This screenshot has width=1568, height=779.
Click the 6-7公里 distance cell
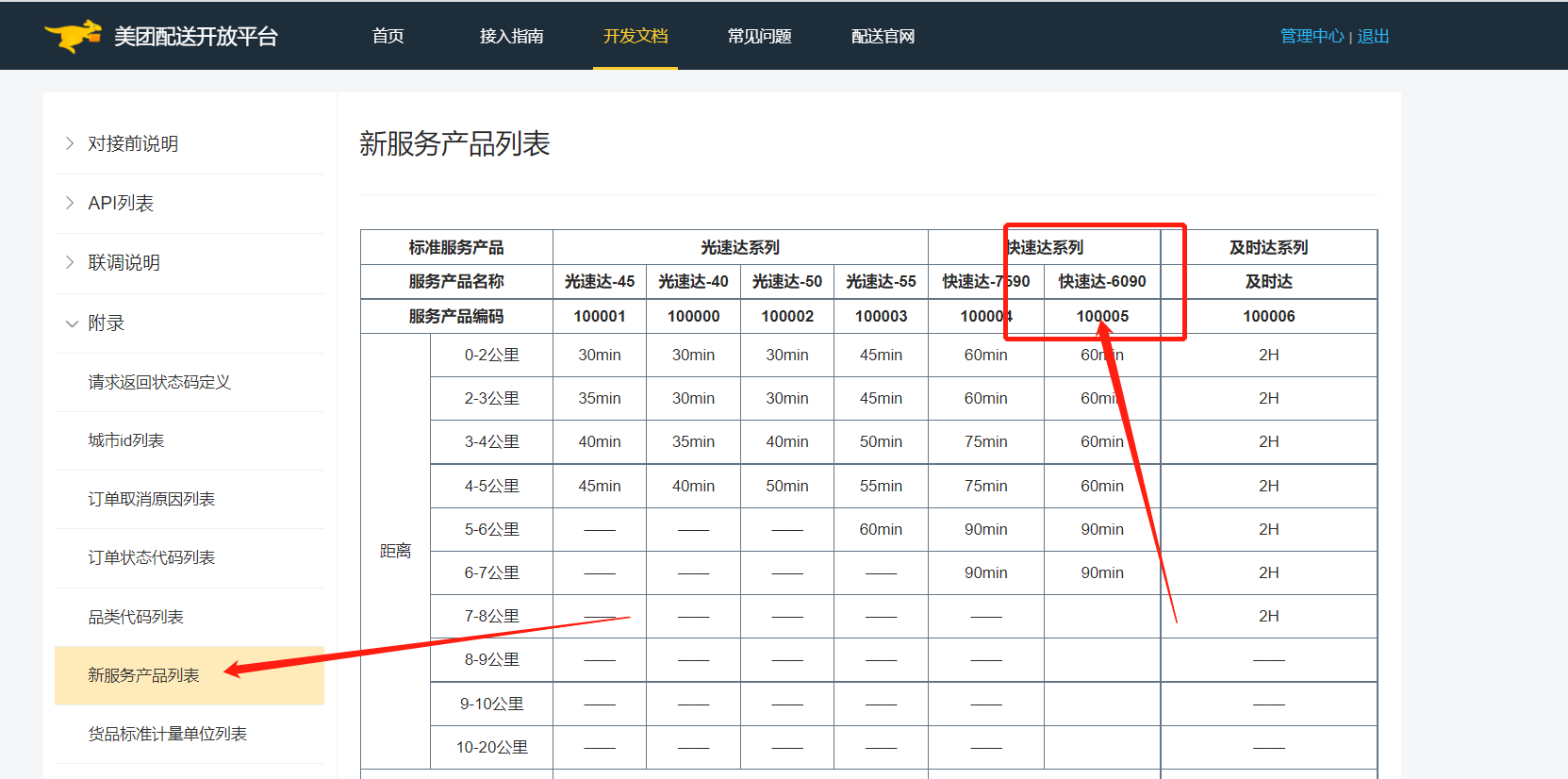point(491,572)
